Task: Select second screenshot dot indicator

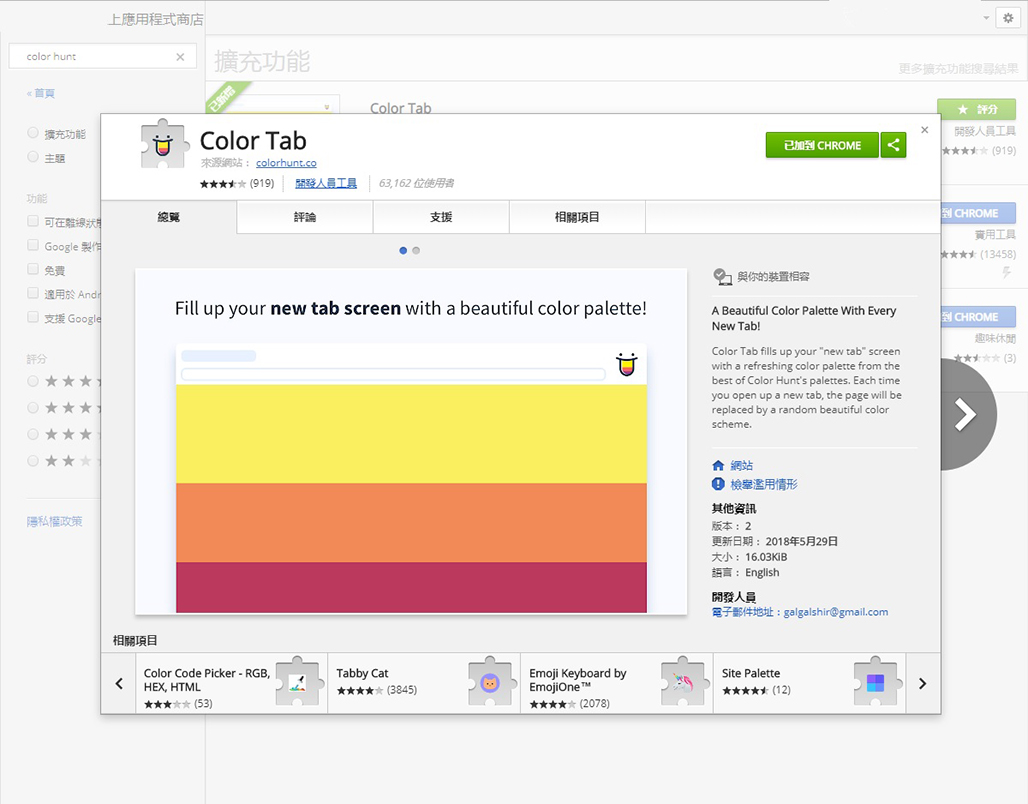Action: (416, 251)
